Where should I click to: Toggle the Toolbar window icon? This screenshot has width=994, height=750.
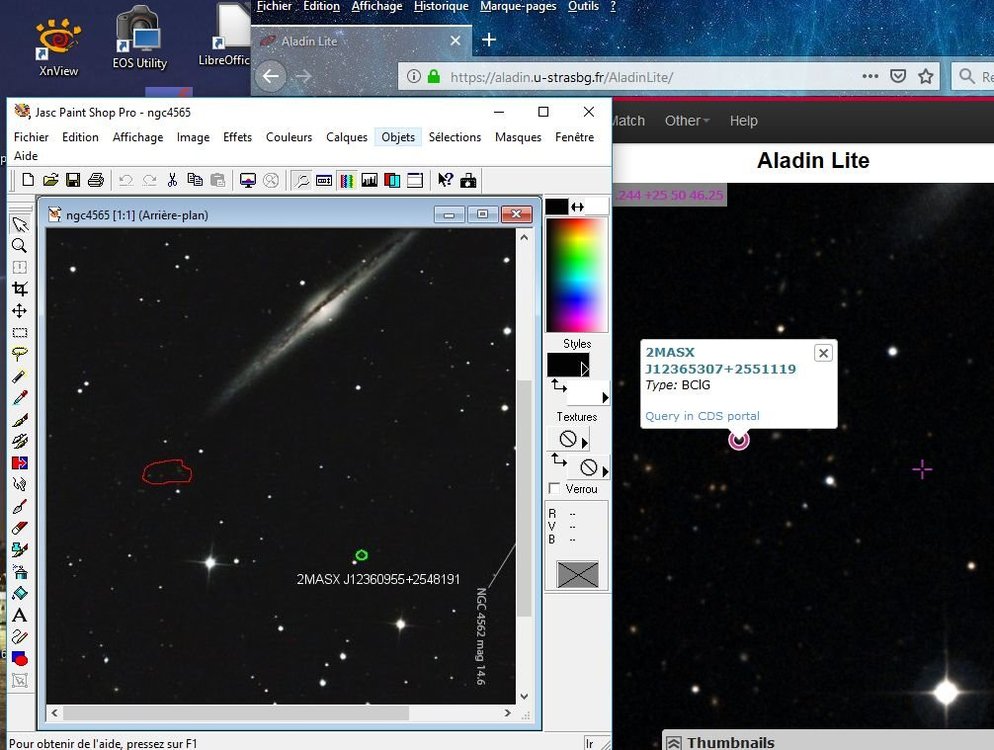pyautogui.click(x=415, y=181)
